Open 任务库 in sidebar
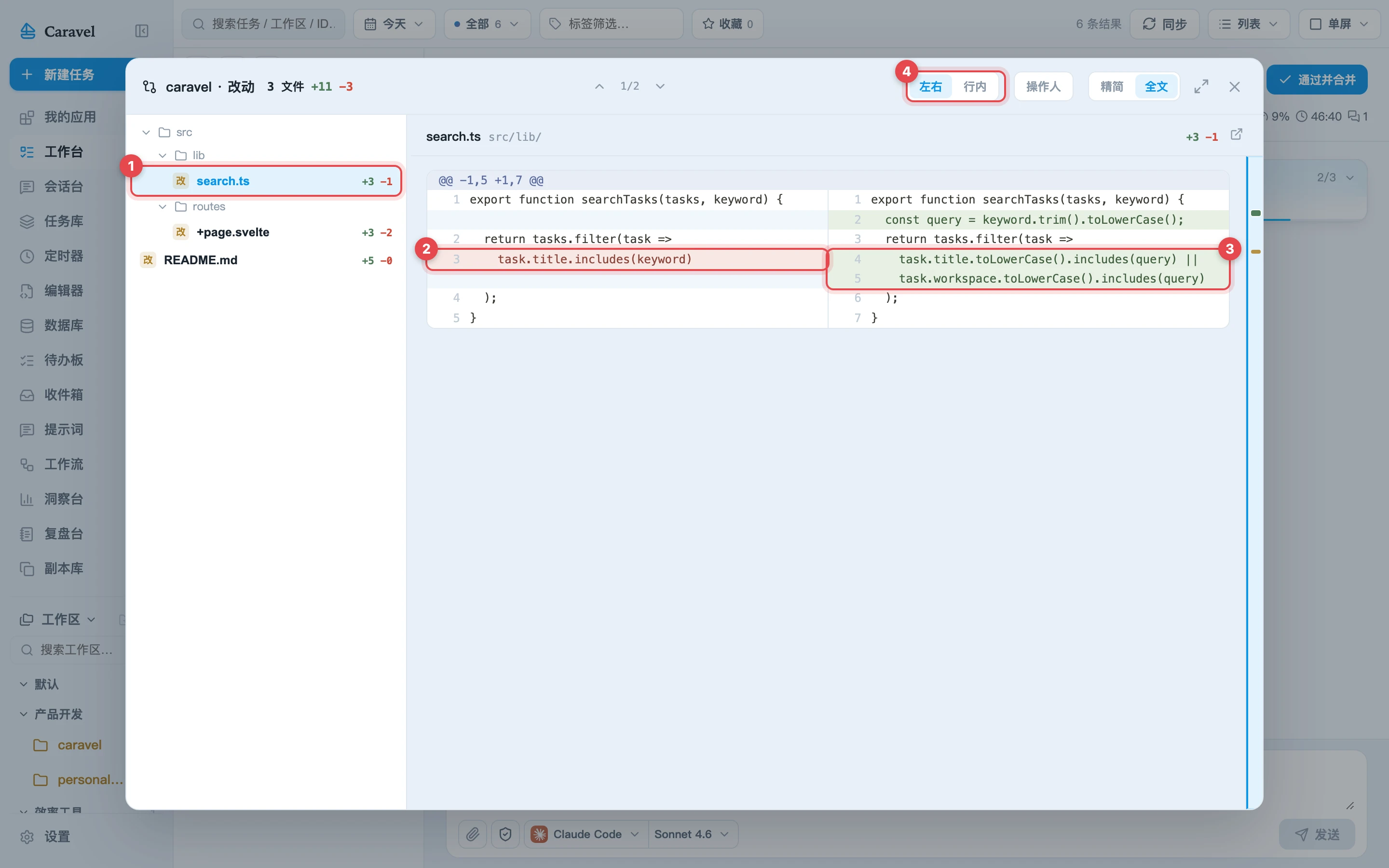The image size is (1389, 868). (63, 221)
